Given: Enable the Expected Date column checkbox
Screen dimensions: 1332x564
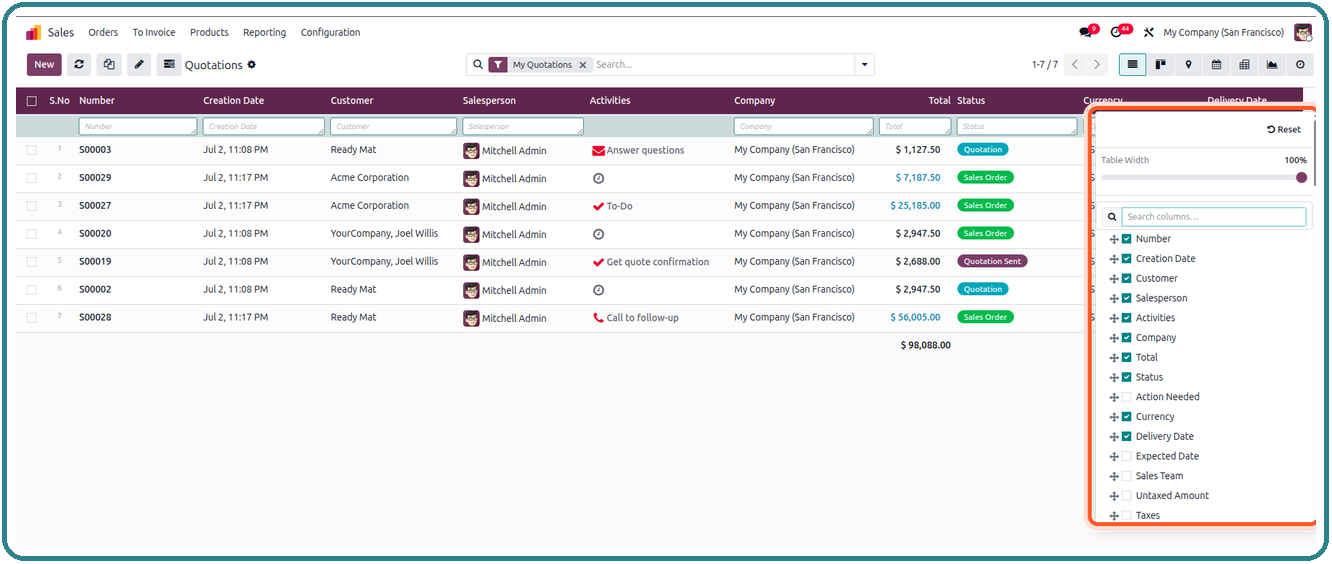Looking at the screenshot, I should point(1127,456).
